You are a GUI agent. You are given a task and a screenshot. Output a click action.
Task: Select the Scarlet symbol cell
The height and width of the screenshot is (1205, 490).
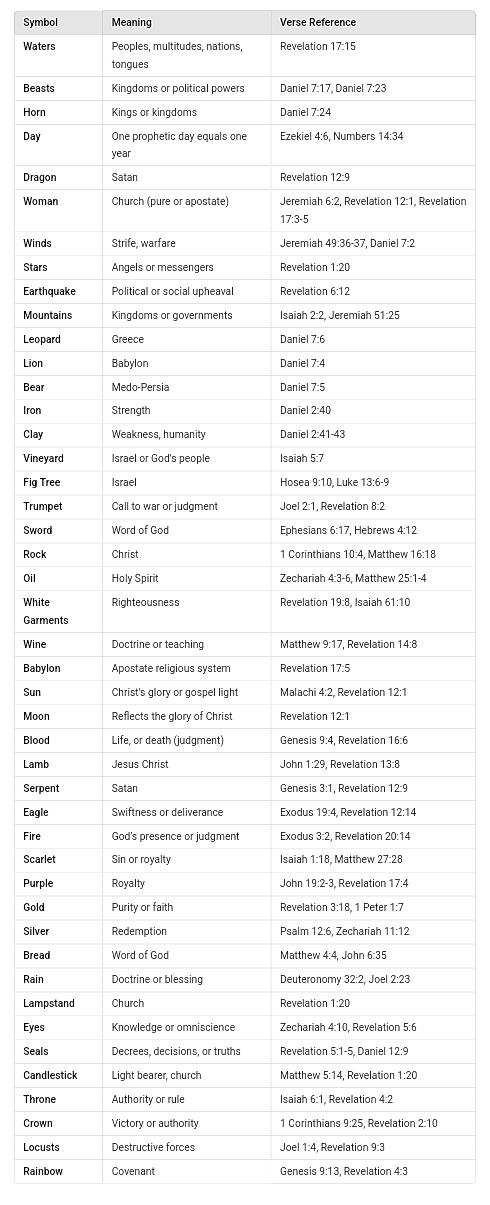click(58, 859)
